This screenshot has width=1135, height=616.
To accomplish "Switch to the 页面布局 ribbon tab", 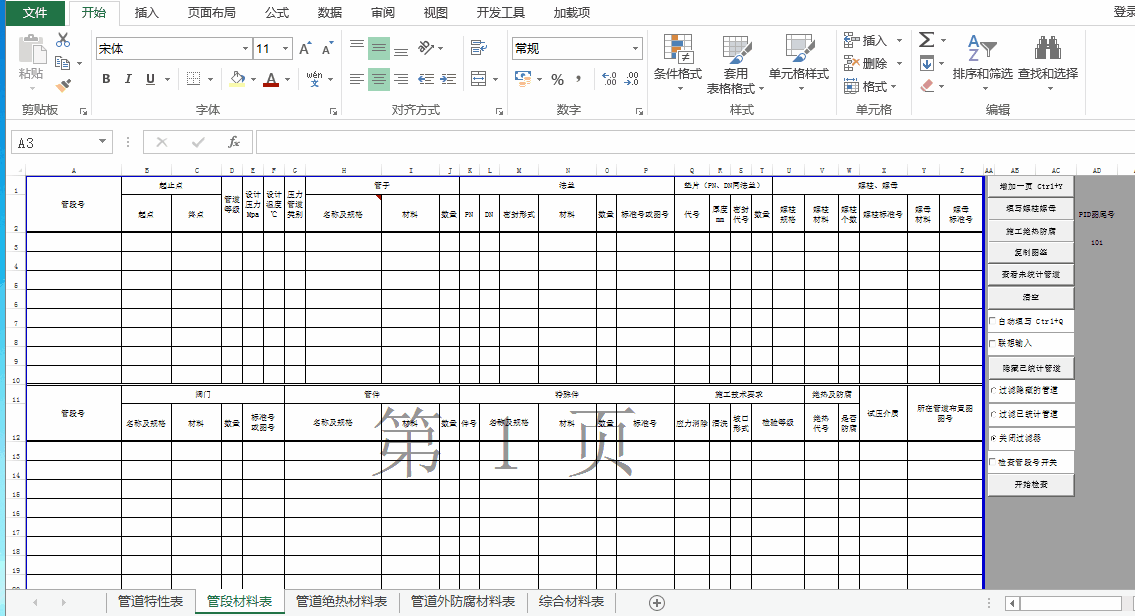I will (x=212, y=13).
